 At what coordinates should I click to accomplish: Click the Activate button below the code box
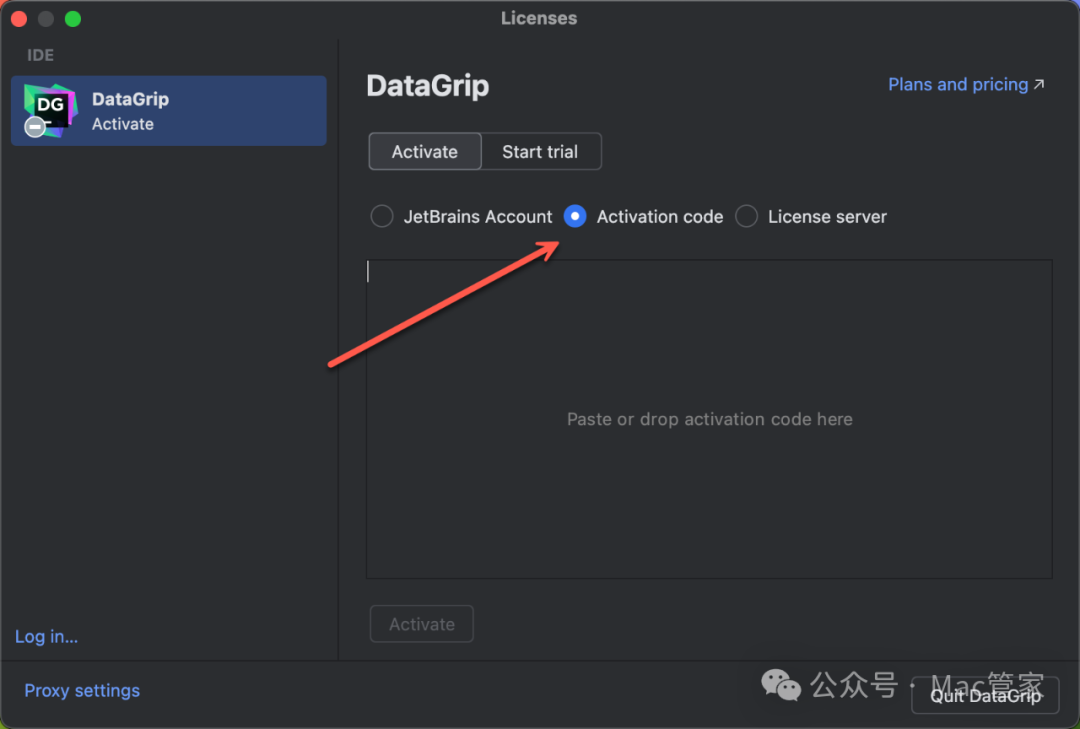pos(421,624)
